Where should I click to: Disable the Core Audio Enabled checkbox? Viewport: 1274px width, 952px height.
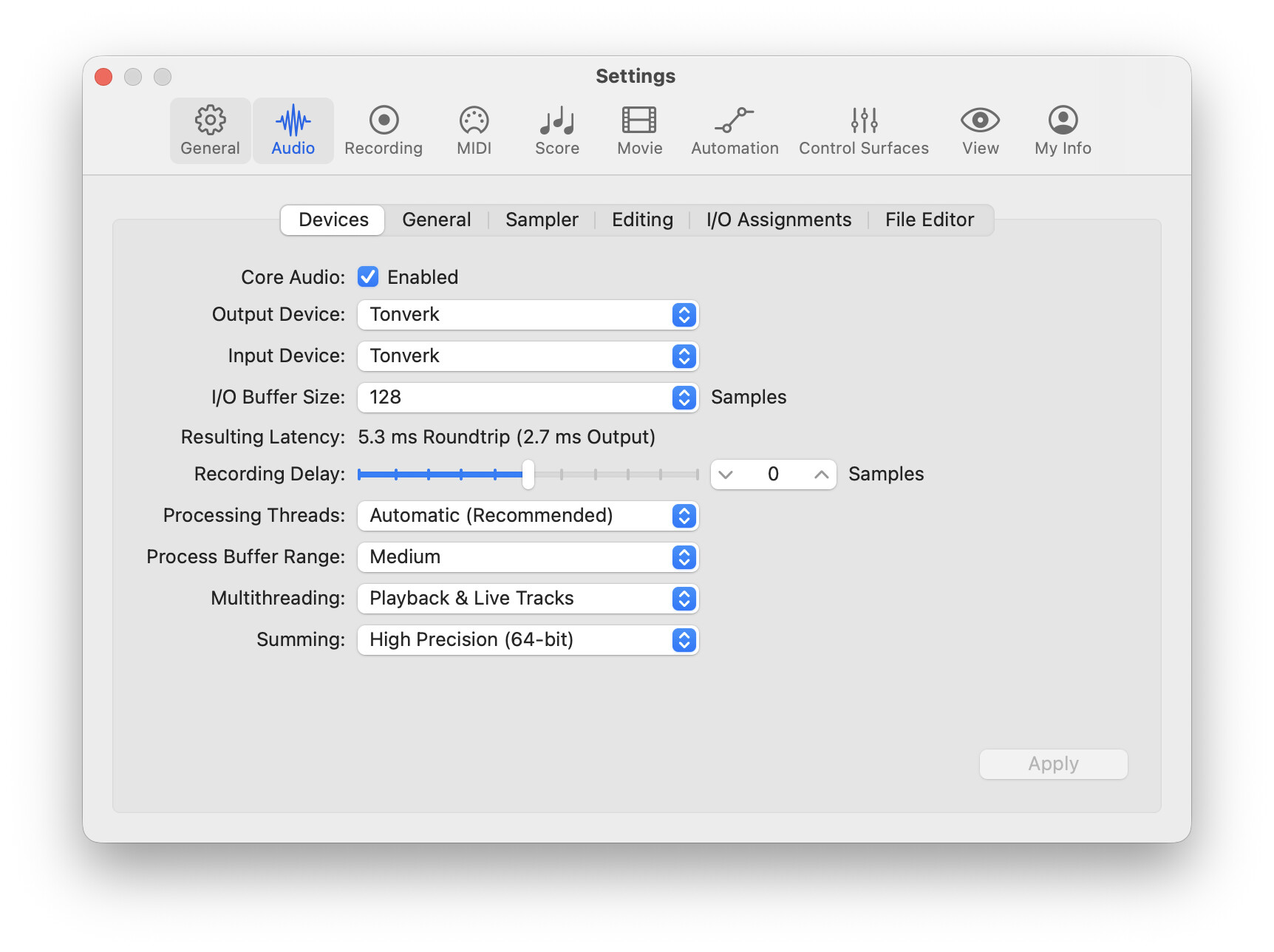point(368,277)
